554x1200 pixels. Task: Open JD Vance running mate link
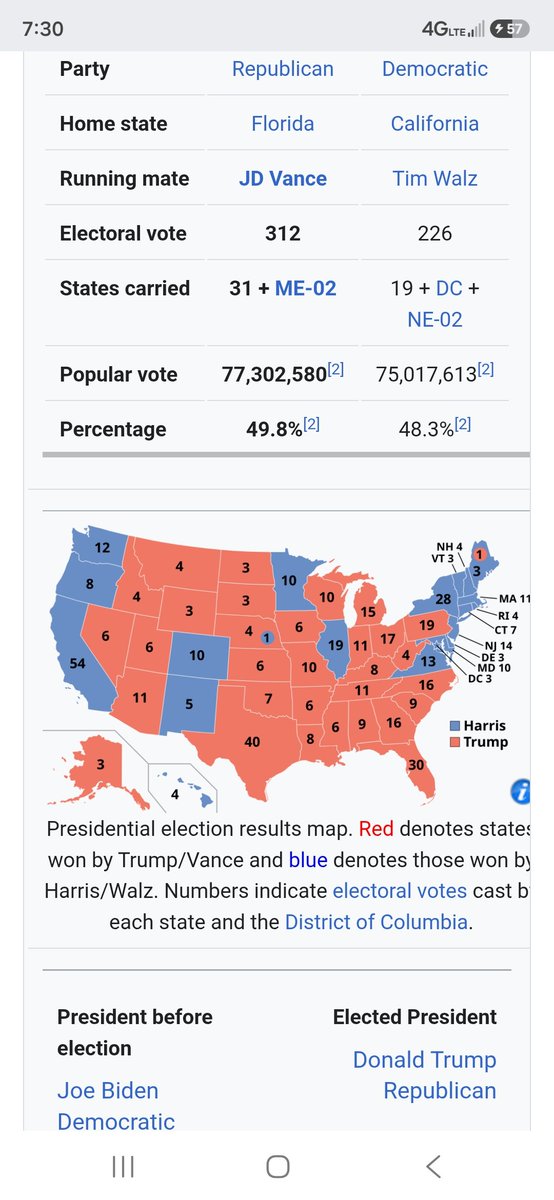(x=283, y=179)
